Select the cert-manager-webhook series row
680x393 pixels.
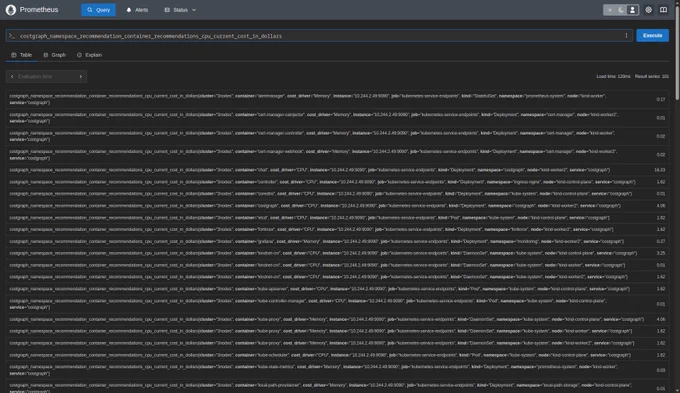337,155
